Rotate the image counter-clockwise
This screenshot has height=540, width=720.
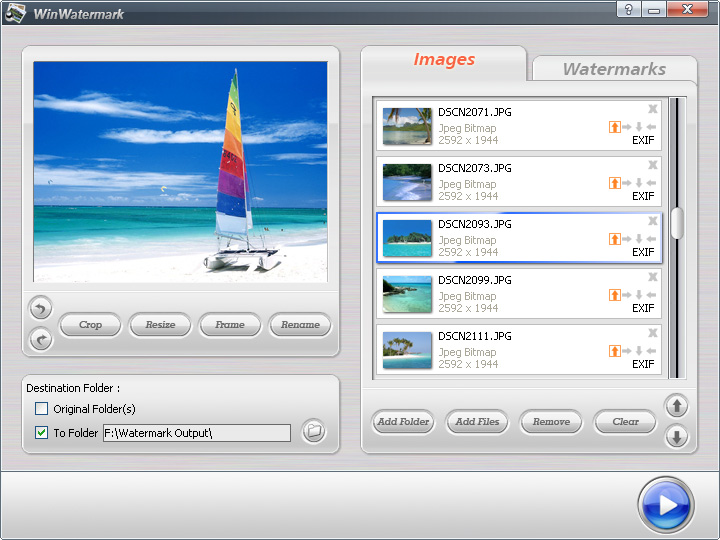click(x=41, y=308)
